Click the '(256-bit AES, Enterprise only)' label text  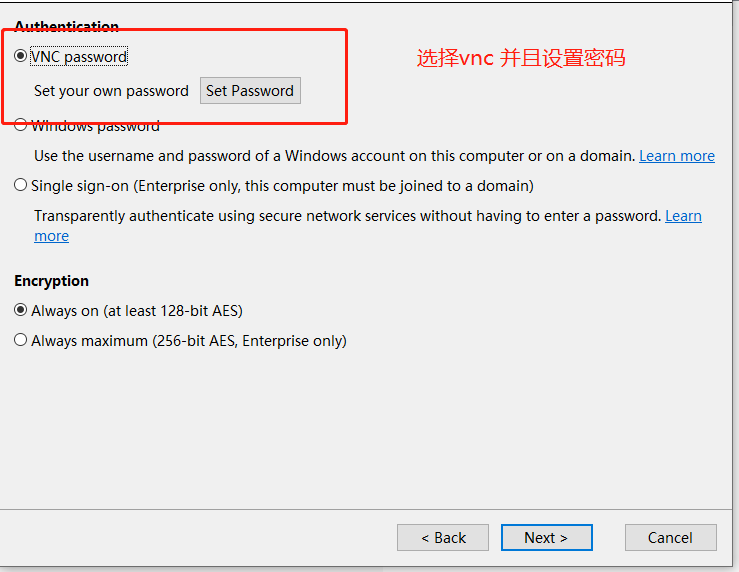click(x=249, y=341)
